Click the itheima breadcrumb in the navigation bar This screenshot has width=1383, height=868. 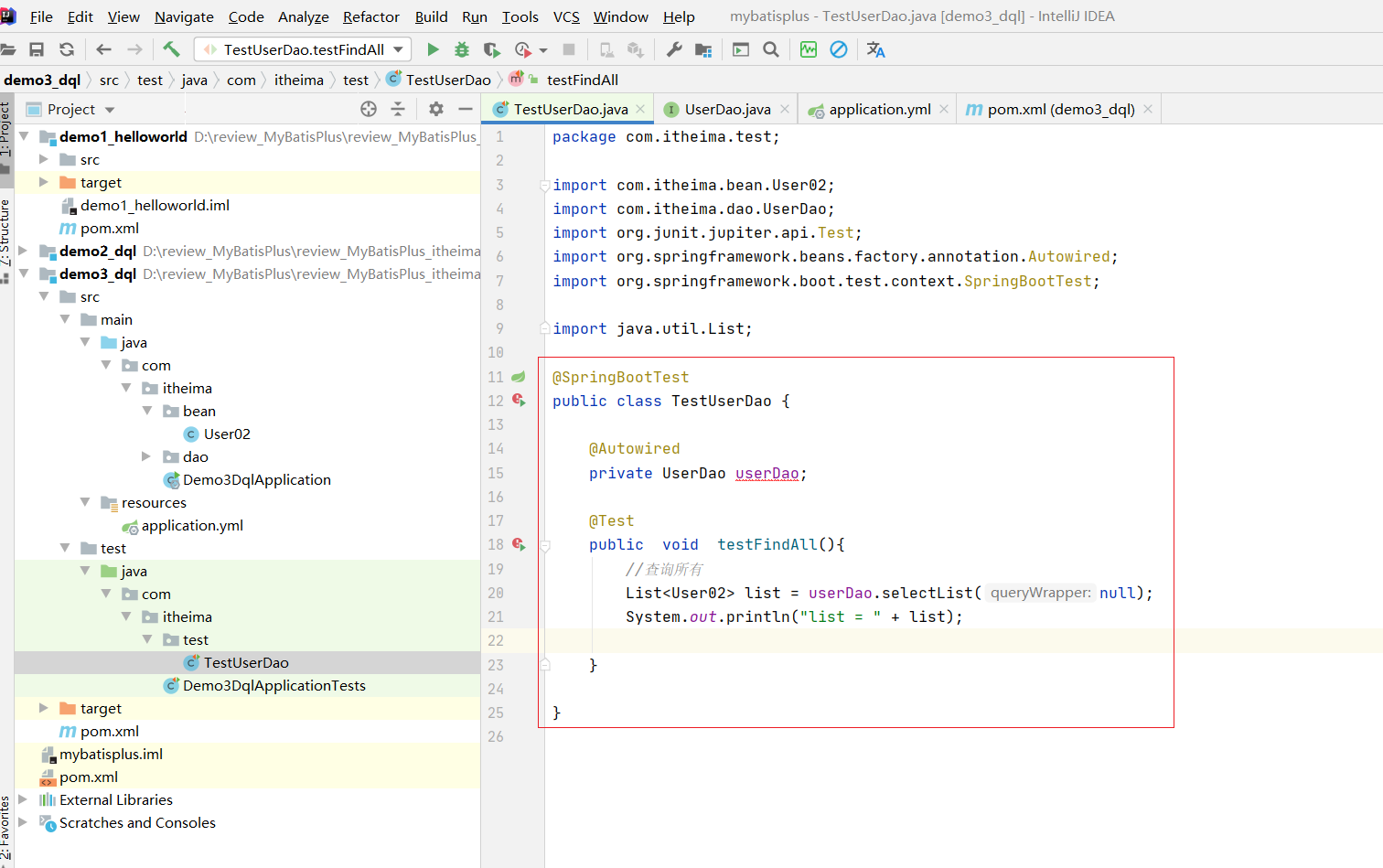298,80
